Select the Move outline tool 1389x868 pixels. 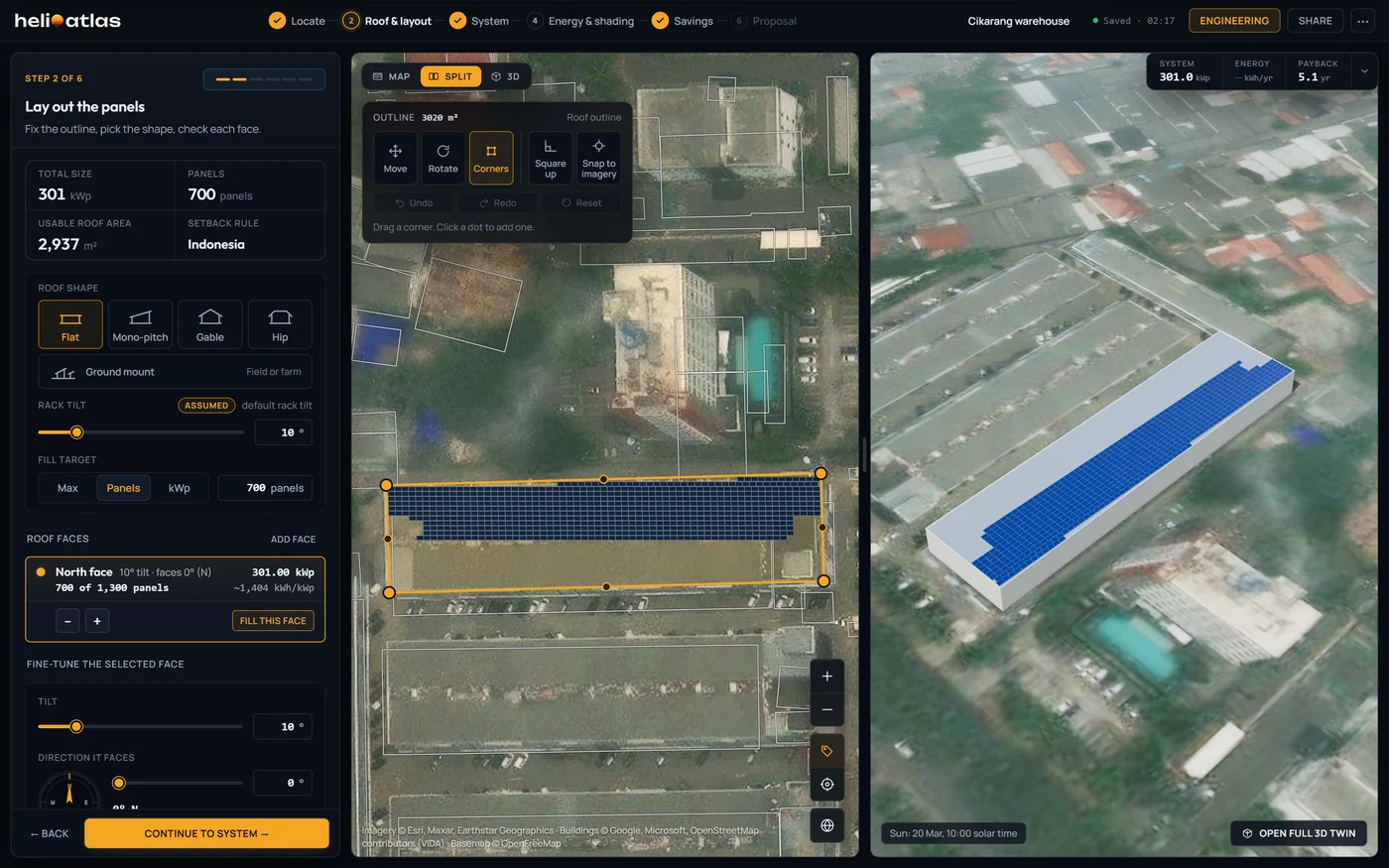[395, 158]
